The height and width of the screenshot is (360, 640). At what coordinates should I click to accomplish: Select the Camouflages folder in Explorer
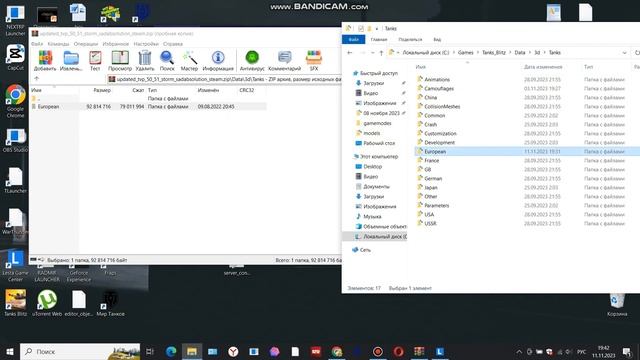pos(439,89)
